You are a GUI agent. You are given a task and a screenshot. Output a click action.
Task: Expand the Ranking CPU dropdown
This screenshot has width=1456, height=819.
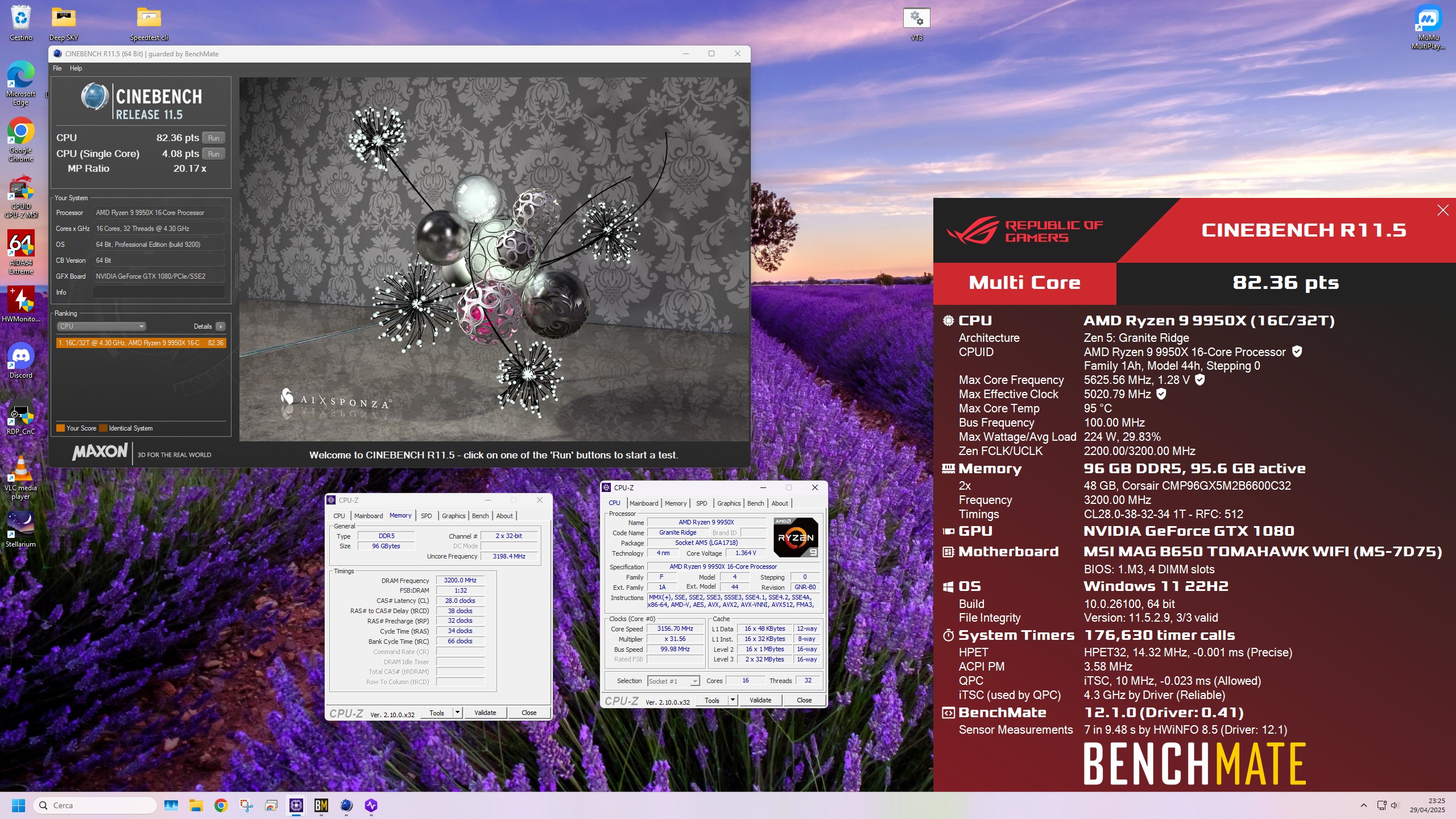pyautogui.click(x=102, y=326)
